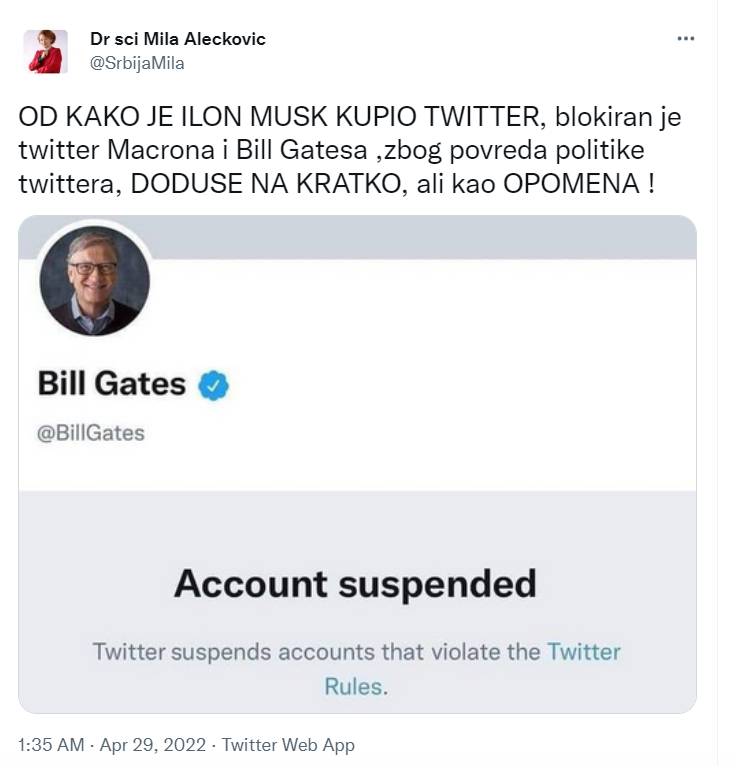
Task: Click Mila Aleckovic's profile avatar
Action: pyautogui.click(x=45, y=51)
